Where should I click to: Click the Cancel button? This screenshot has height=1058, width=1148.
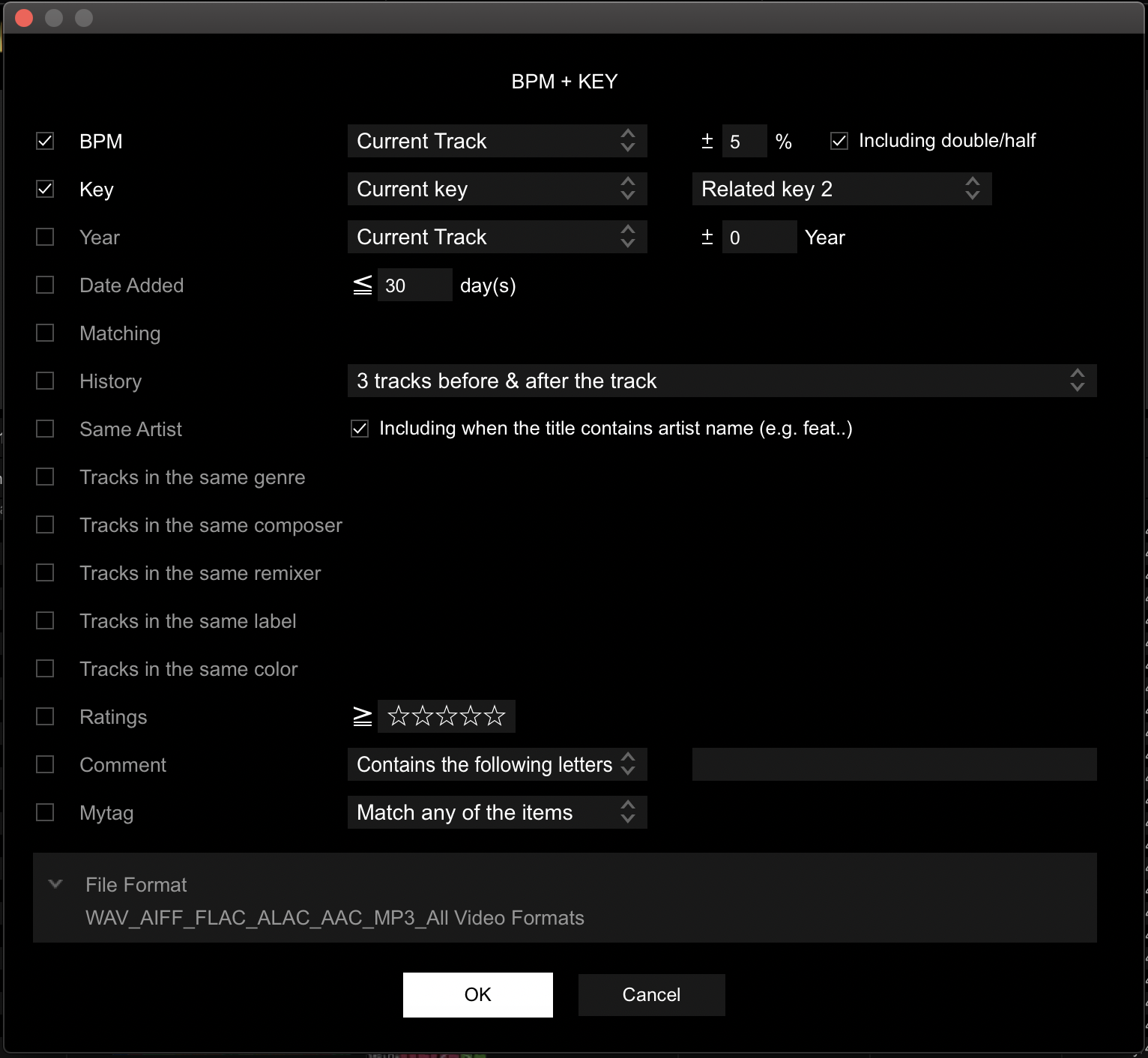click(x=650, y=994)
